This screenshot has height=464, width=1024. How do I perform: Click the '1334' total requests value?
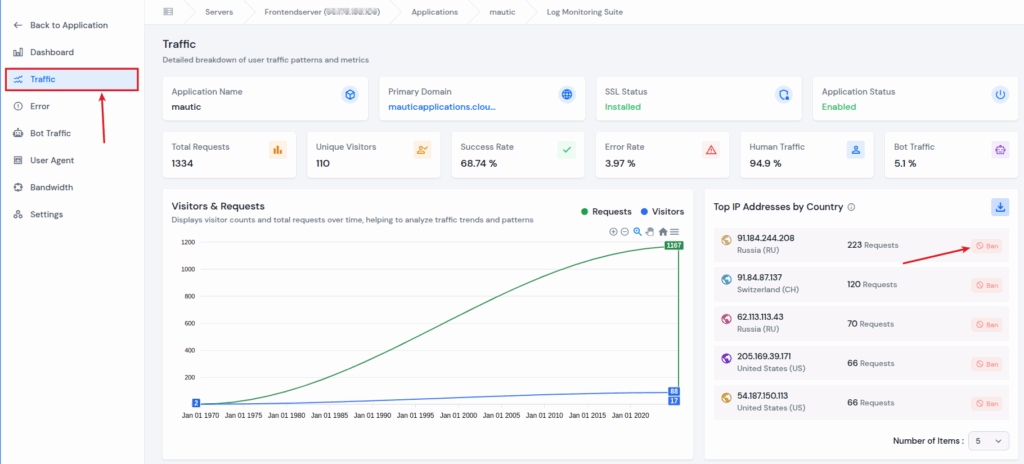click(182, 163)
